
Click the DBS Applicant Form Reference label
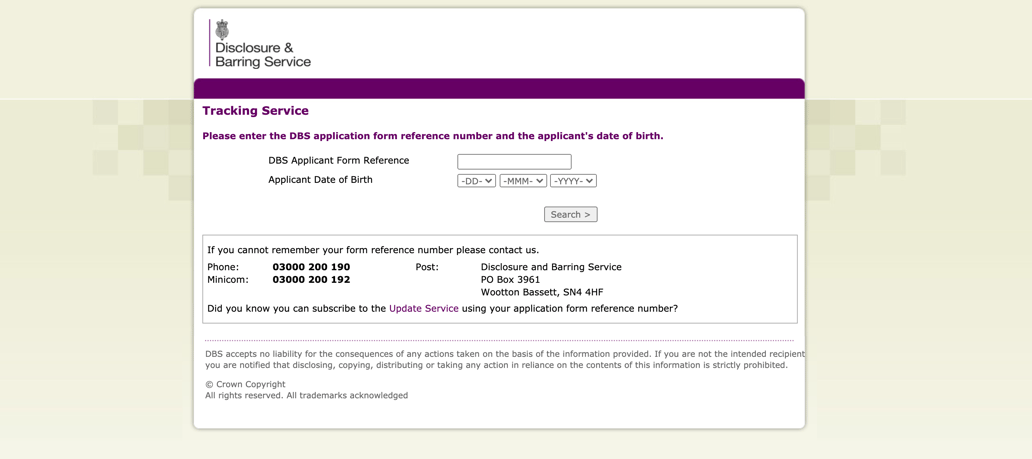[338, 161]
